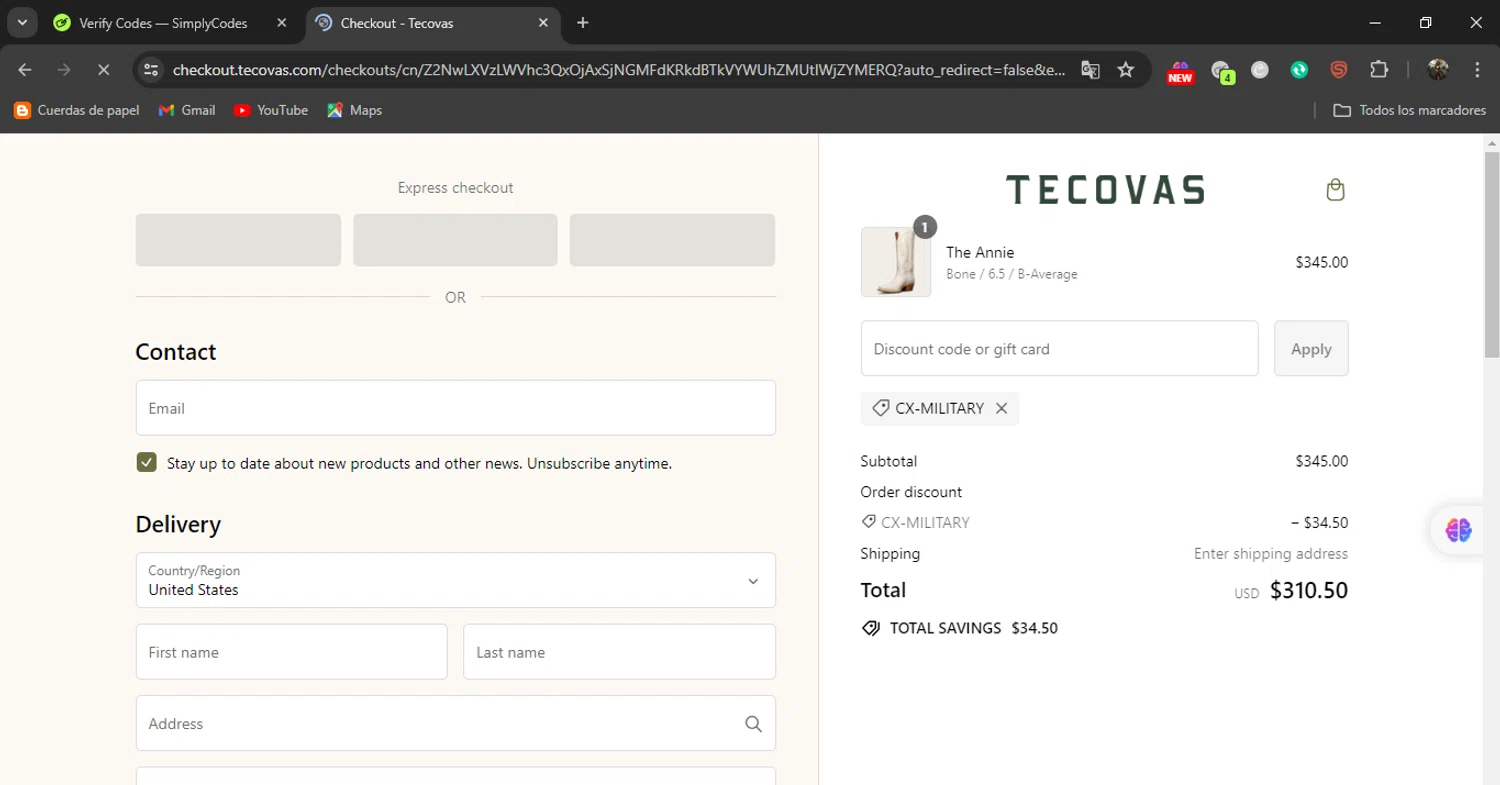Click the Last name field
The image size is (1500, 785).
619,652
